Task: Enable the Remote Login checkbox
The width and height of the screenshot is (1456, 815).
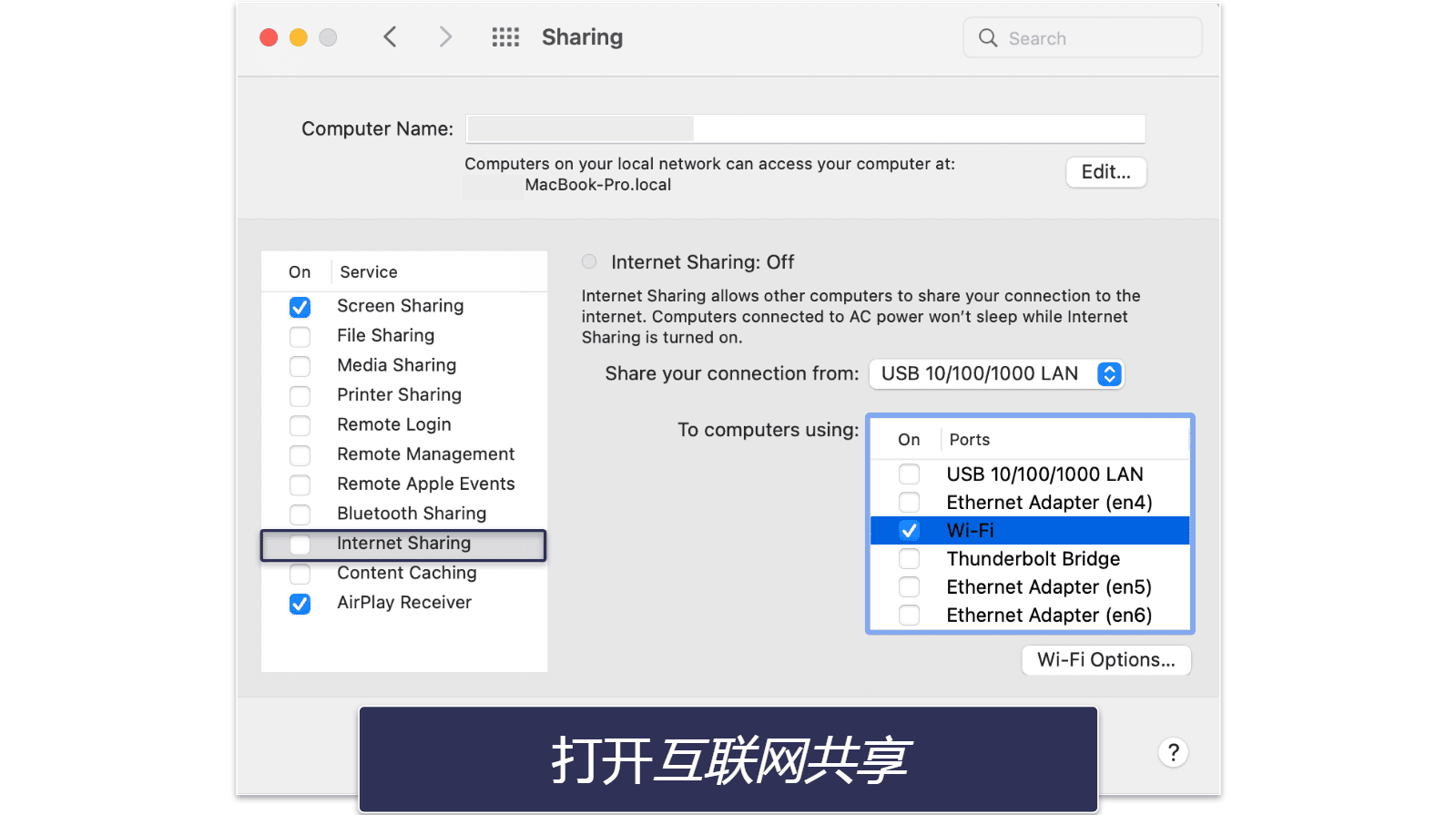Action: (300, 425)
